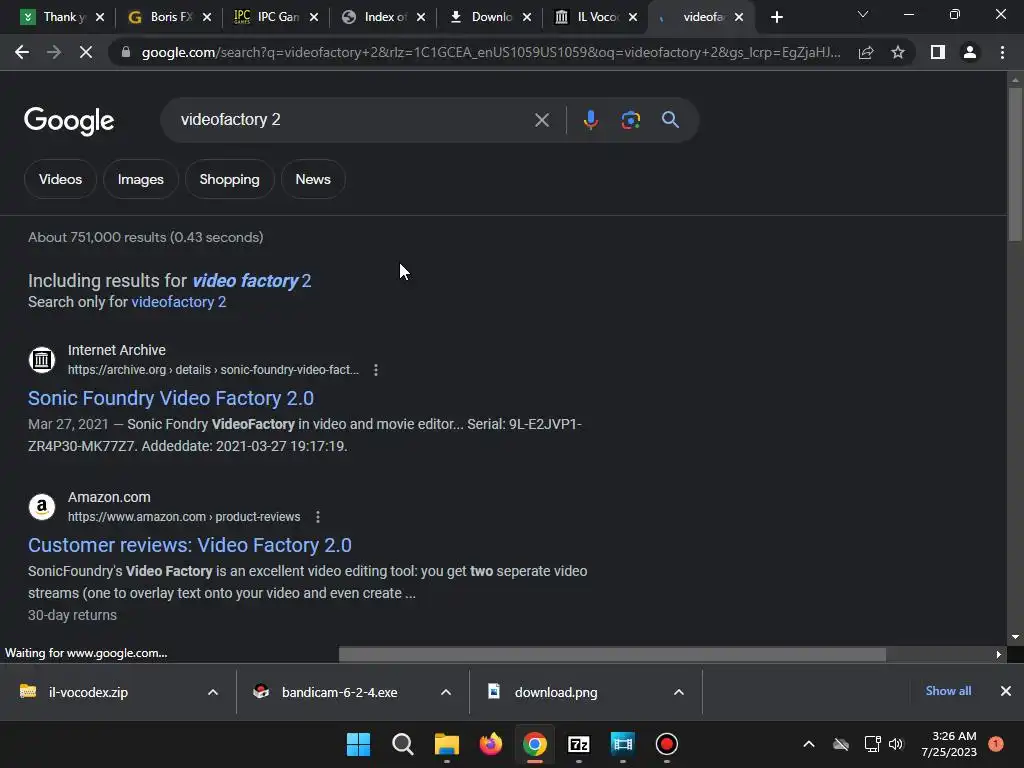Image resolution: width=1024 pixels, height=768 pixels.
Task: Click the address bar URL
Action: pos(490,52)
